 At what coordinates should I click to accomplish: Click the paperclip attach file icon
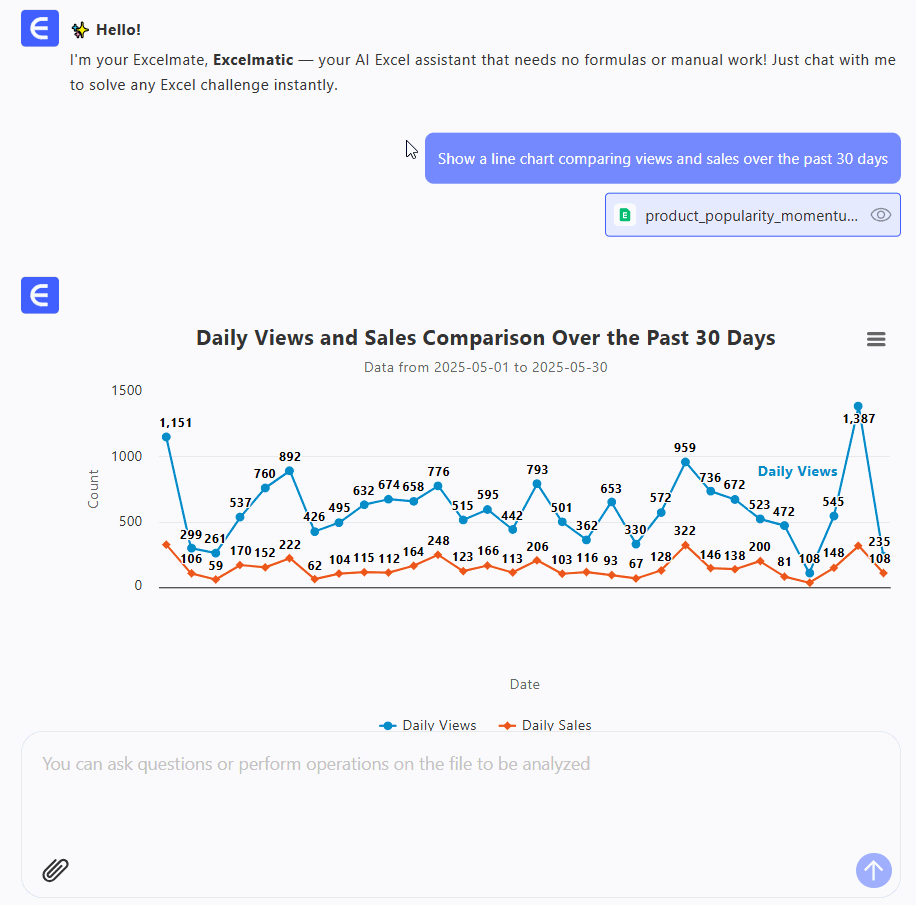pos(56,870)
